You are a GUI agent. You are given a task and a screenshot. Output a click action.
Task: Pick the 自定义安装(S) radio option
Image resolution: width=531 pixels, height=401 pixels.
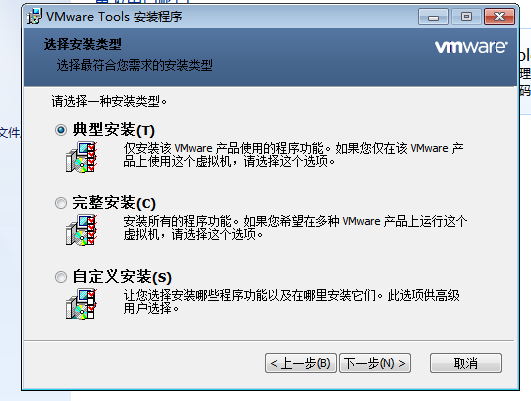pos(61,277)
